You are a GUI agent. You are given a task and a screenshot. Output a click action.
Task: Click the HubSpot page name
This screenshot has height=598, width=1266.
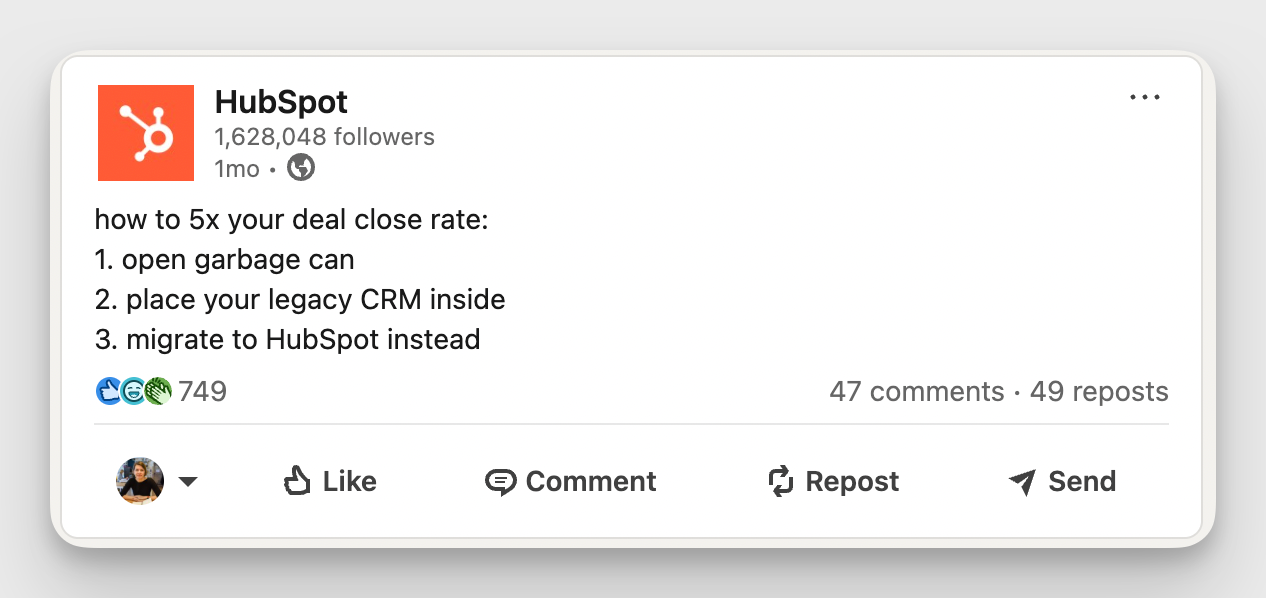(x=281, y=102)
